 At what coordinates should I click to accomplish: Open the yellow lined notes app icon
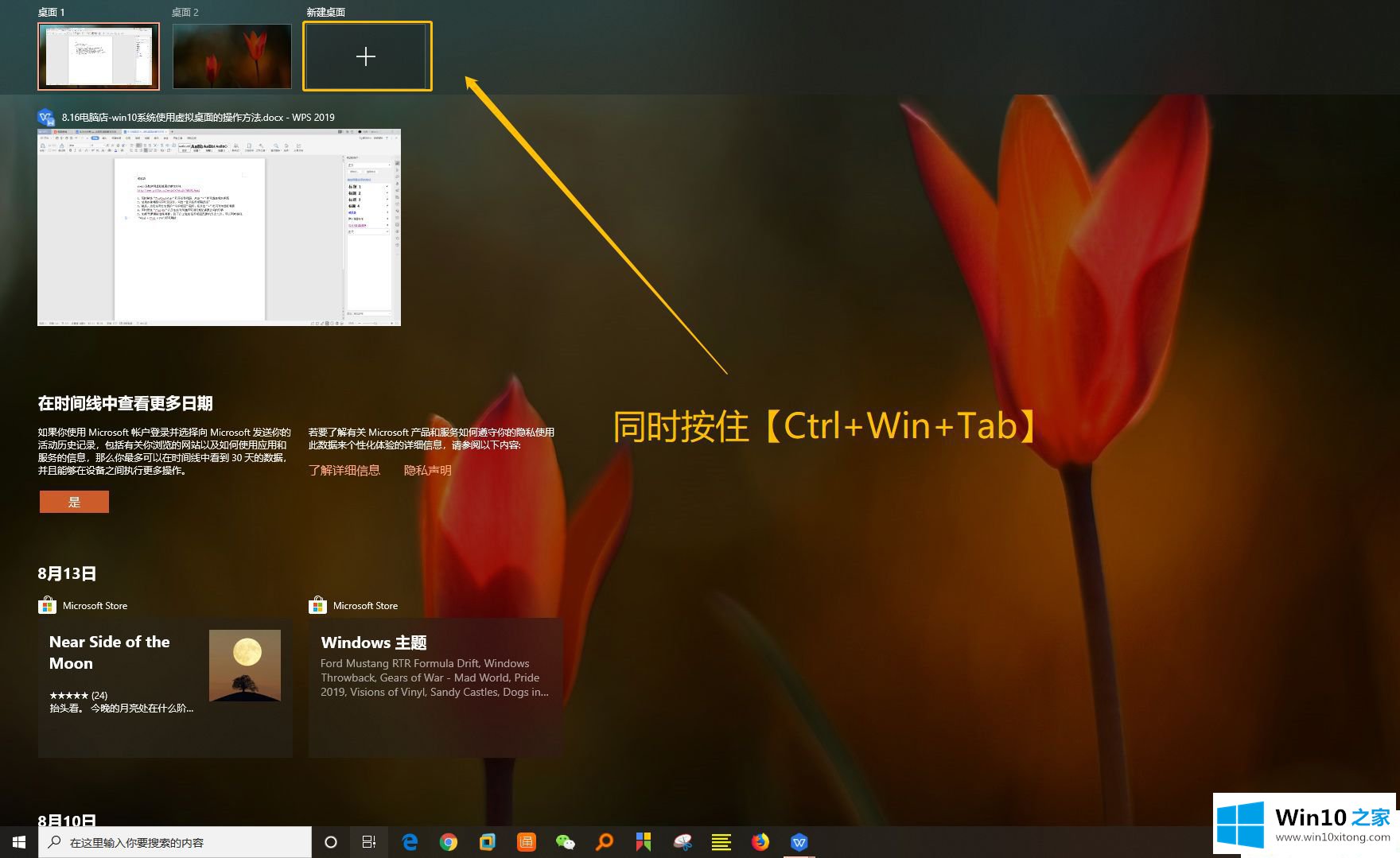tap(721, 842)
